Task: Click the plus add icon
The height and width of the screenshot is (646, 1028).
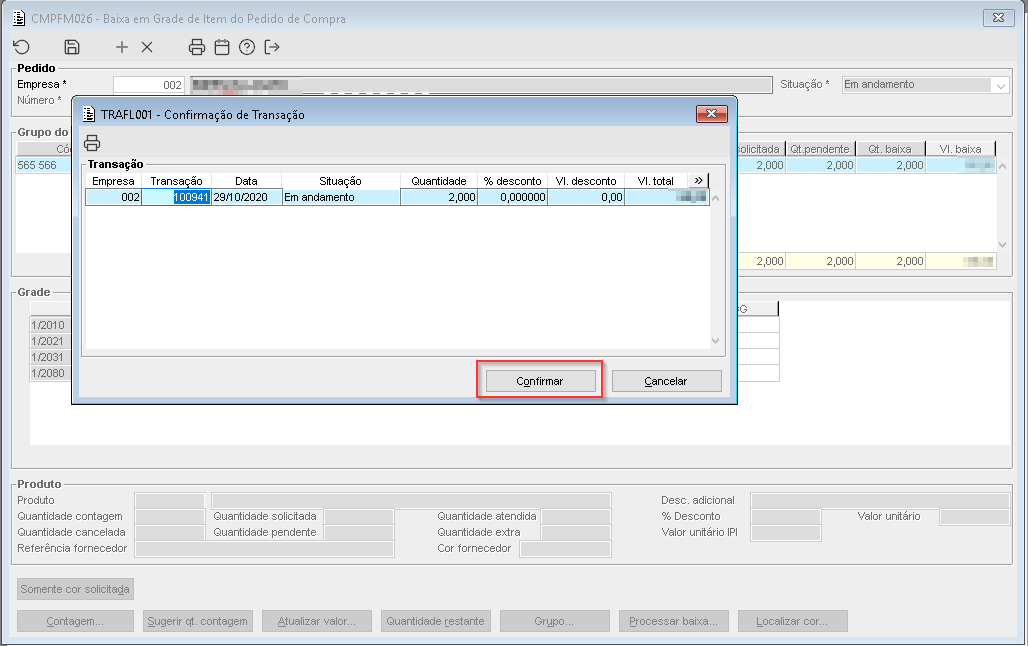Action: coord(122,47)
